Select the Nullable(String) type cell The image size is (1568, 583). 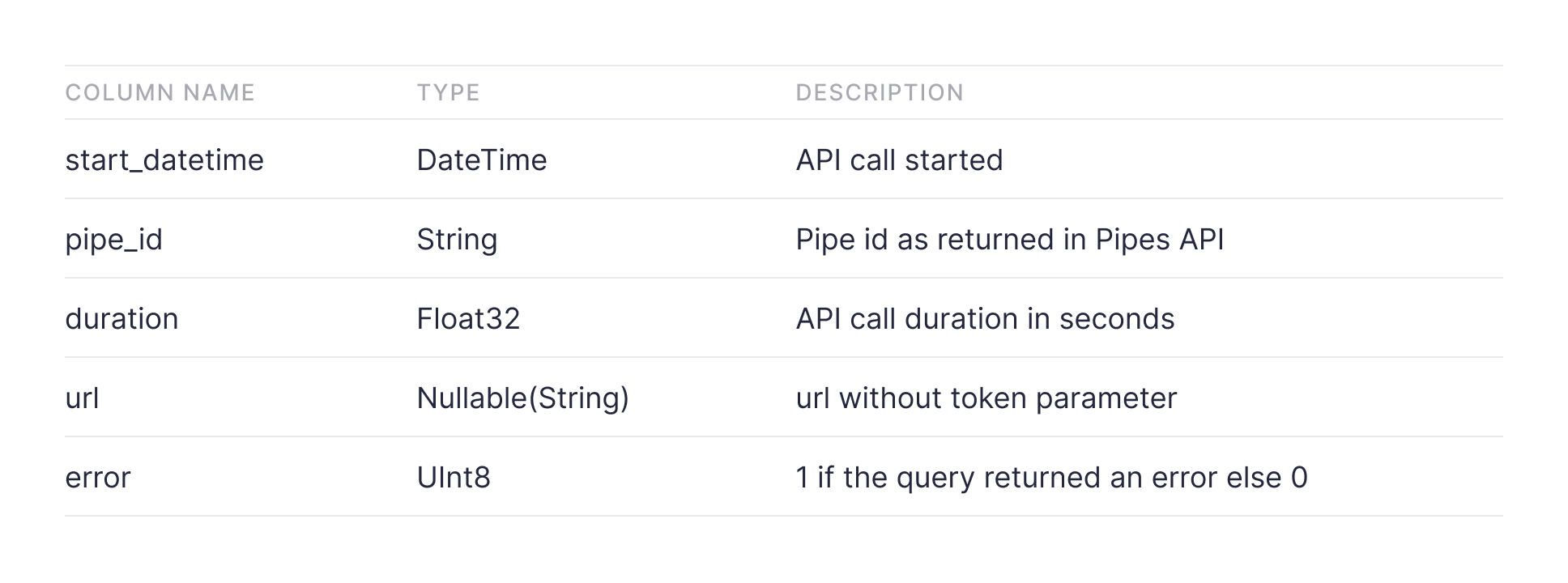pos(522,398)
